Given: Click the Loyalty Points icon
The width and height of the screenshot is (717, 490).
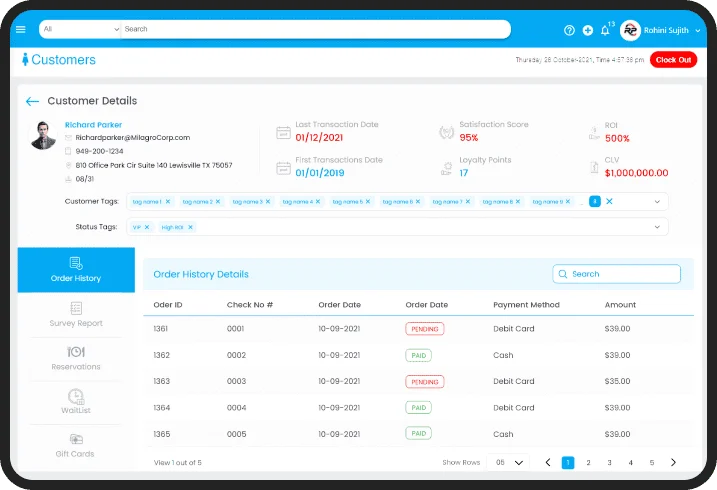Looking at the screenshot, I should tap(447, 168).
